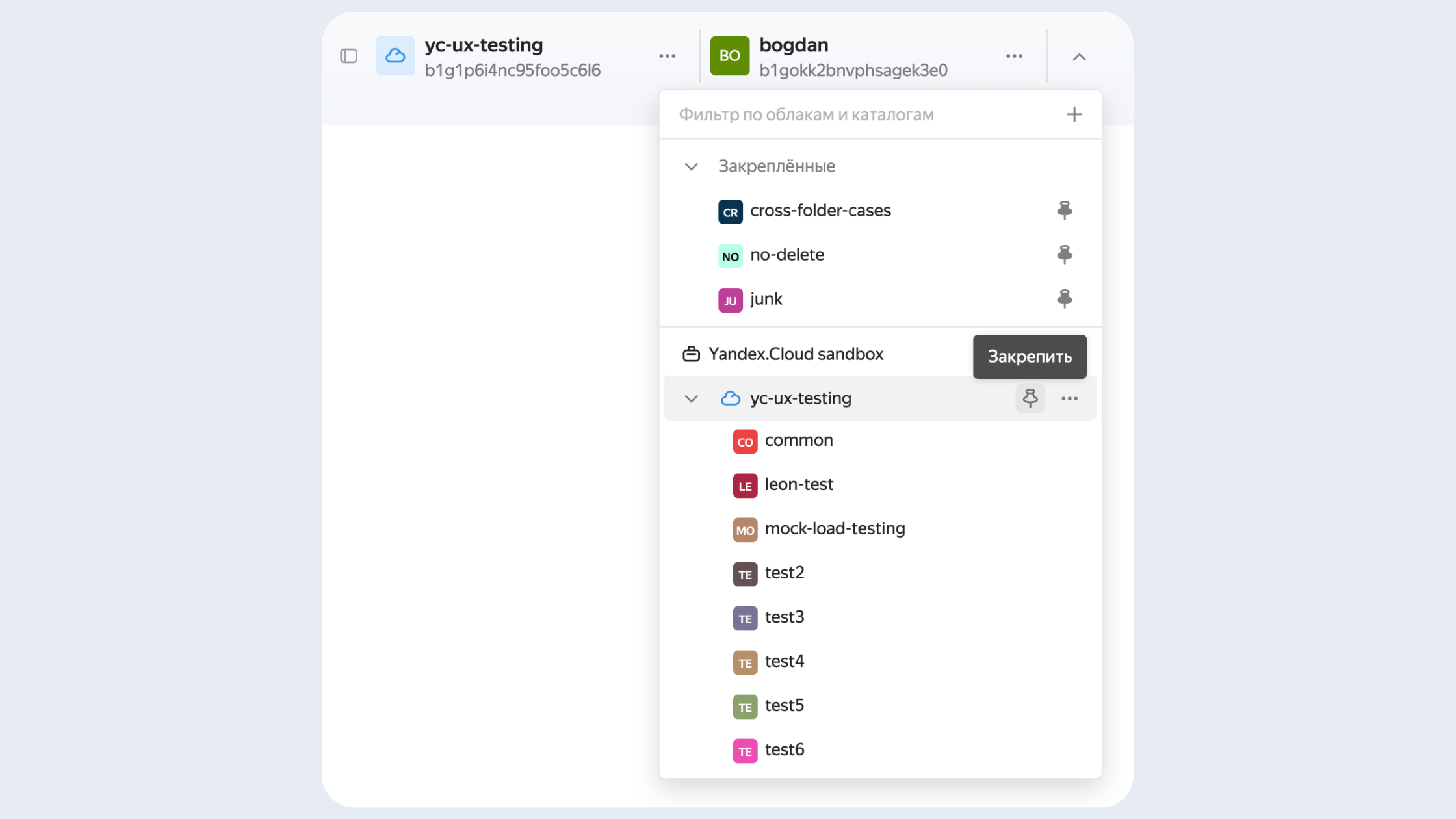1456x819 pixels.
Task: Click the MO avatar icon
Action: (x=746, y=530)
